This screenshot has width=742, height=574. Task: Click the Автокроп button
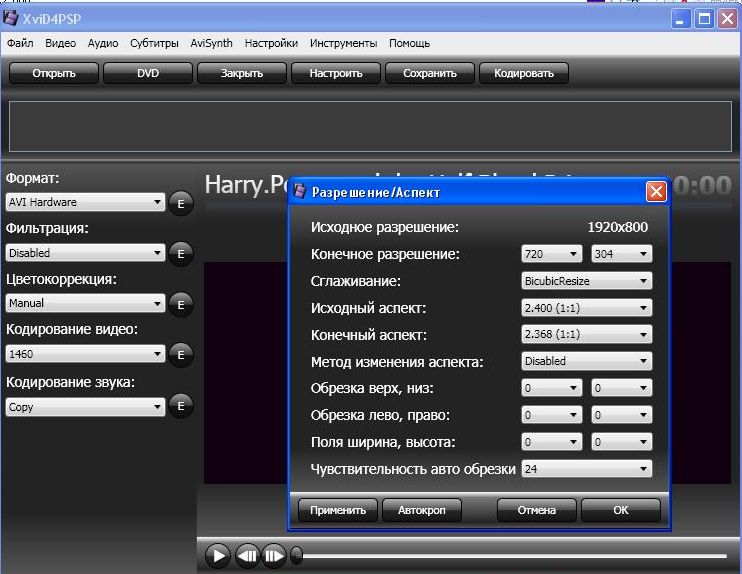tap(421, 510)
